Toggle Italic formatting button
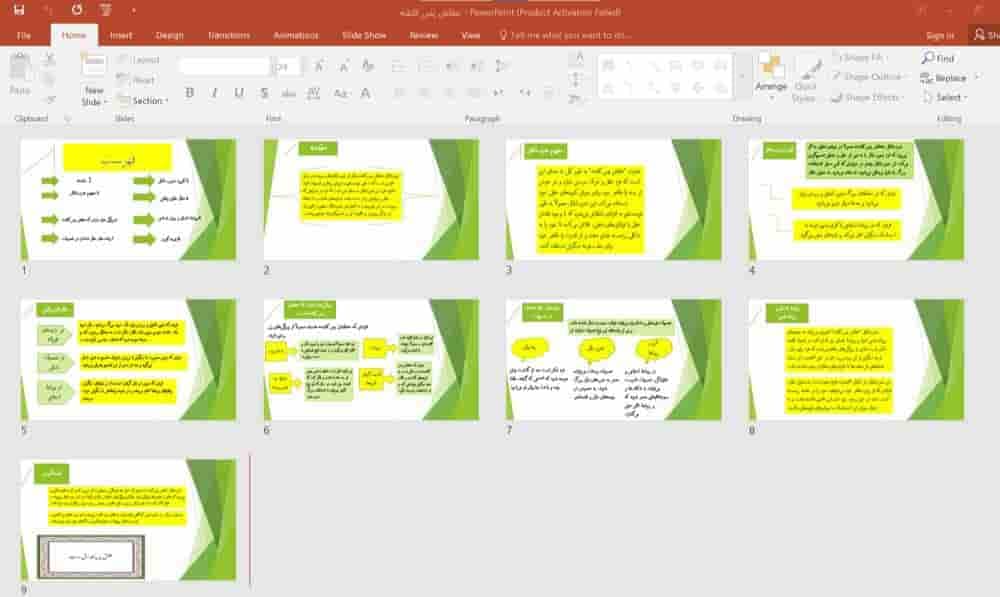 coord(214,93)
